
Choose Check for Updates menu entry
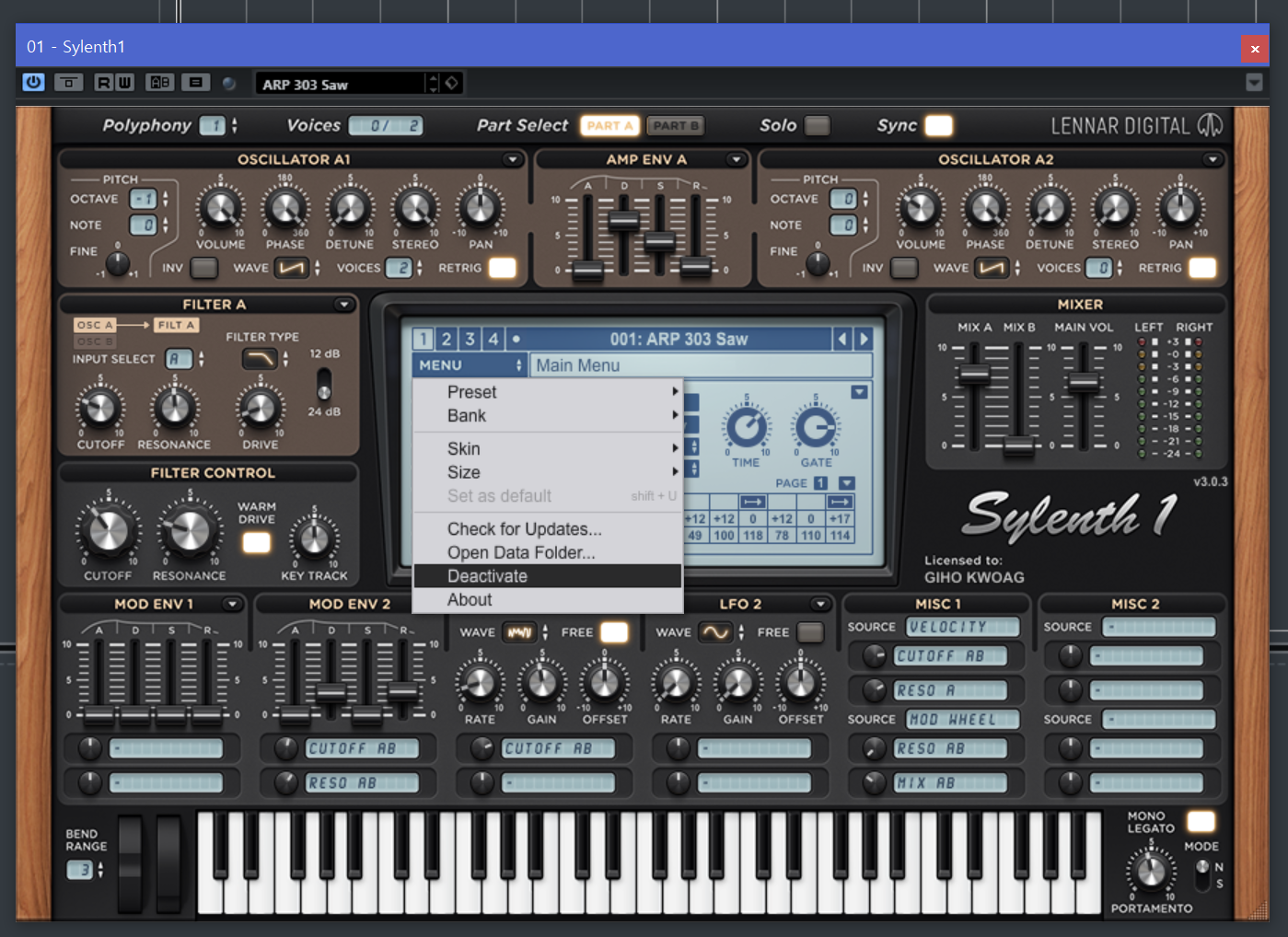pos(548,529)
